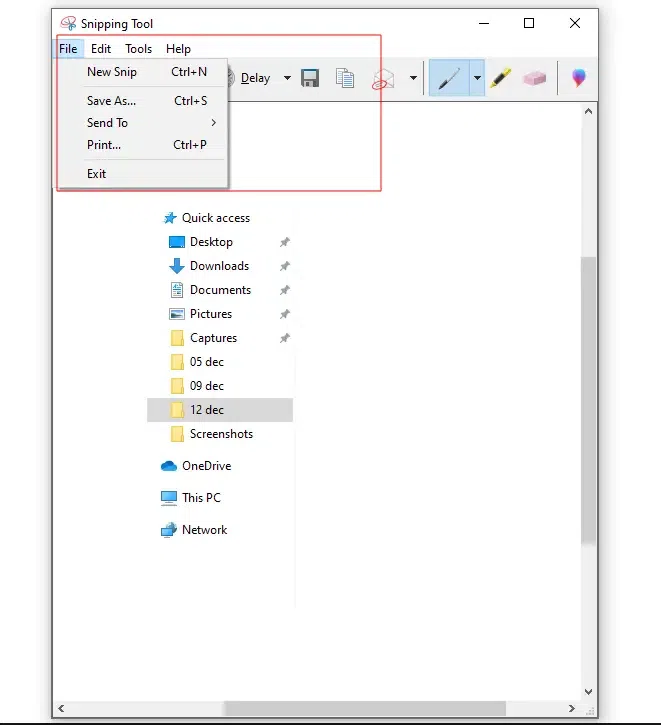Click the vertical scrollbar thumb
Viewport: 661px width, 725px height.
pyautogui.click(x=588, y=401)
